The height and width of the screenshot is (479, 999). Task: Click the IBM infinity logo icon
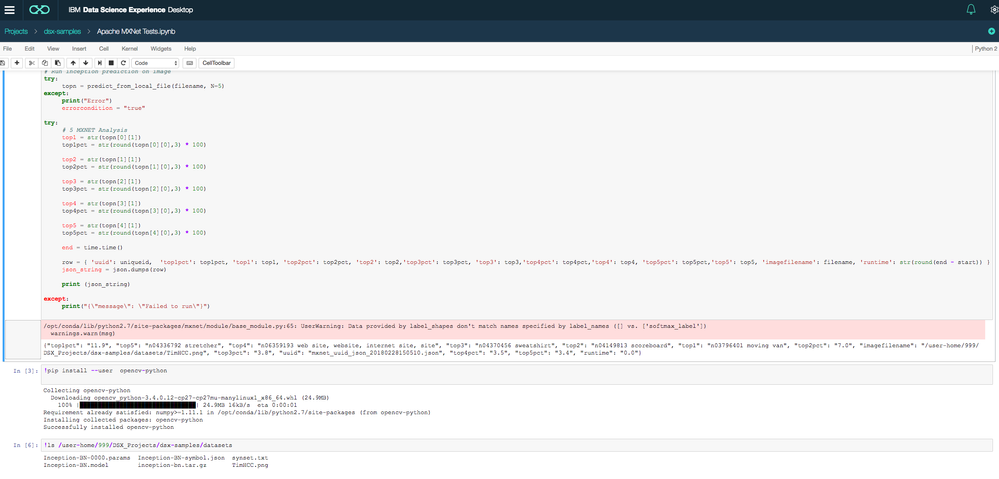tap(40, 10)
